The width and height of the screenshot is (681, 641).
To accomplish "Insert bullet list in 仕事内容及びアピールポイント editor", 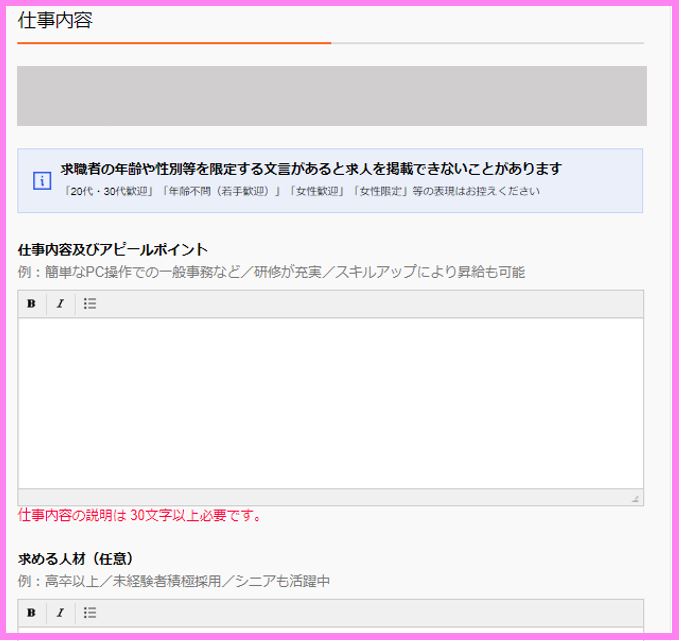I will [x=90, y=304].
